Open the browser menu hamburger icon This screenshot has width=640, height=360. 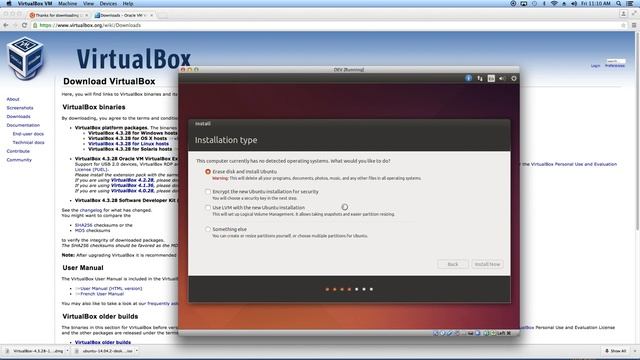coord(634,25)
